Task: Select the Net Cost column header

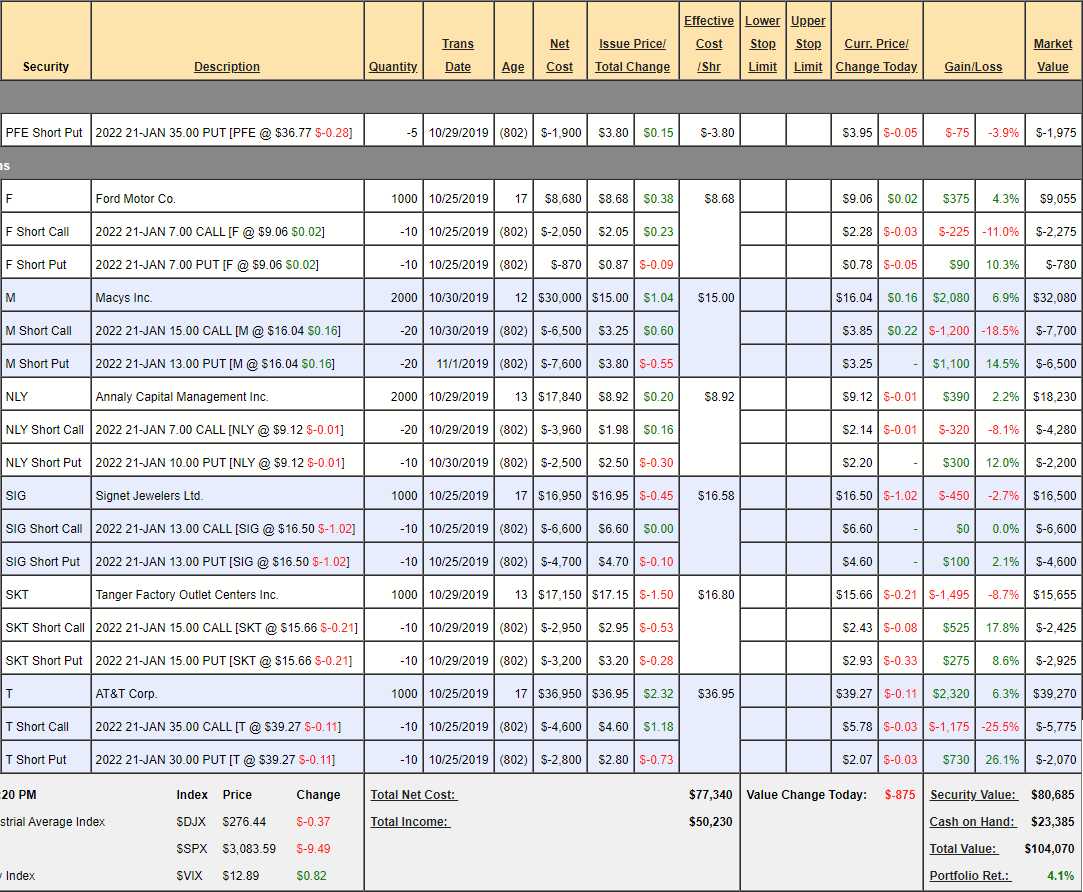Action: (560, 55)
